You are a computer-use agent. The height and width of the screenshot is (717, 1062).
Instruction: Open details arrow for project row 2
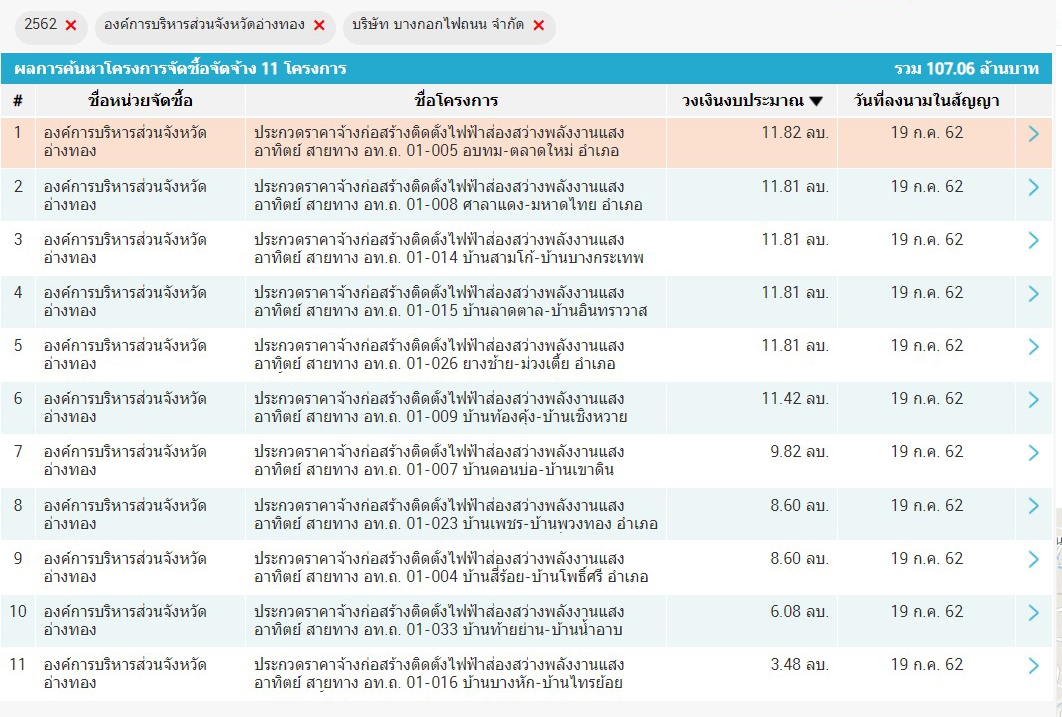tap(1033, 187)
